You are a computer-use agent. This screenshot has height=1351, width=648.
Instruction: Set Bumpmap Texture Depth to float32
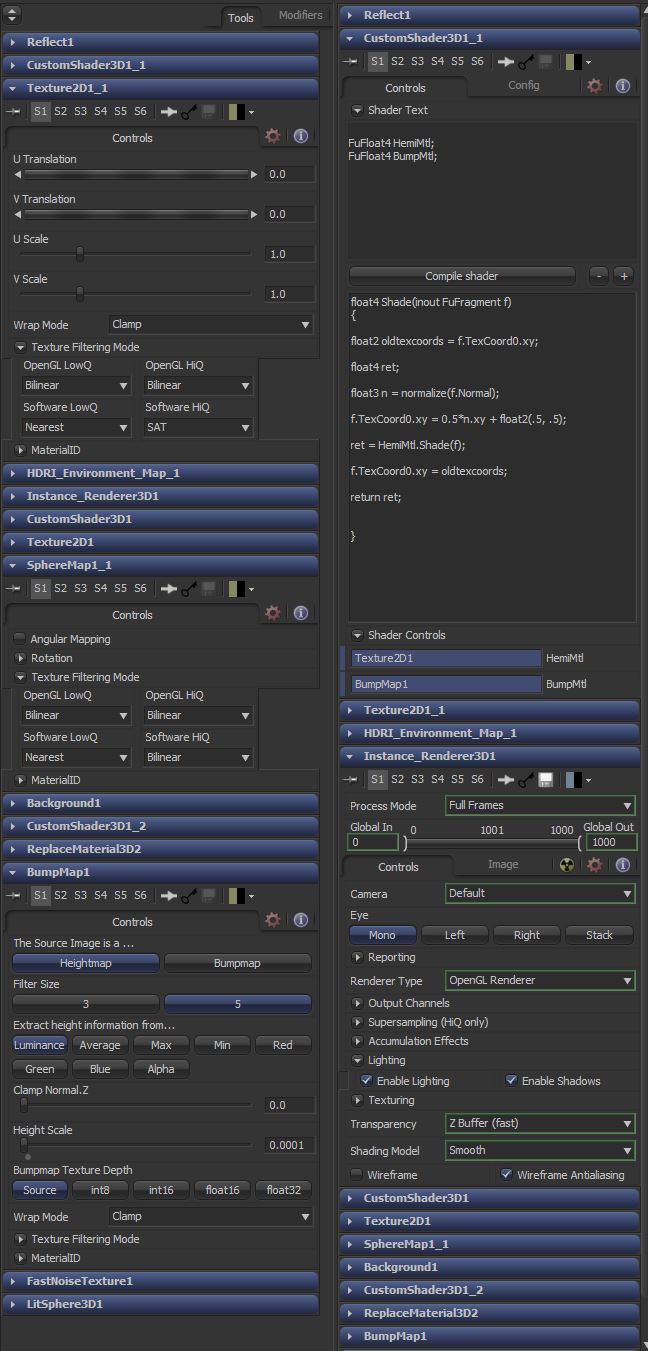(x=283, y=1190)
